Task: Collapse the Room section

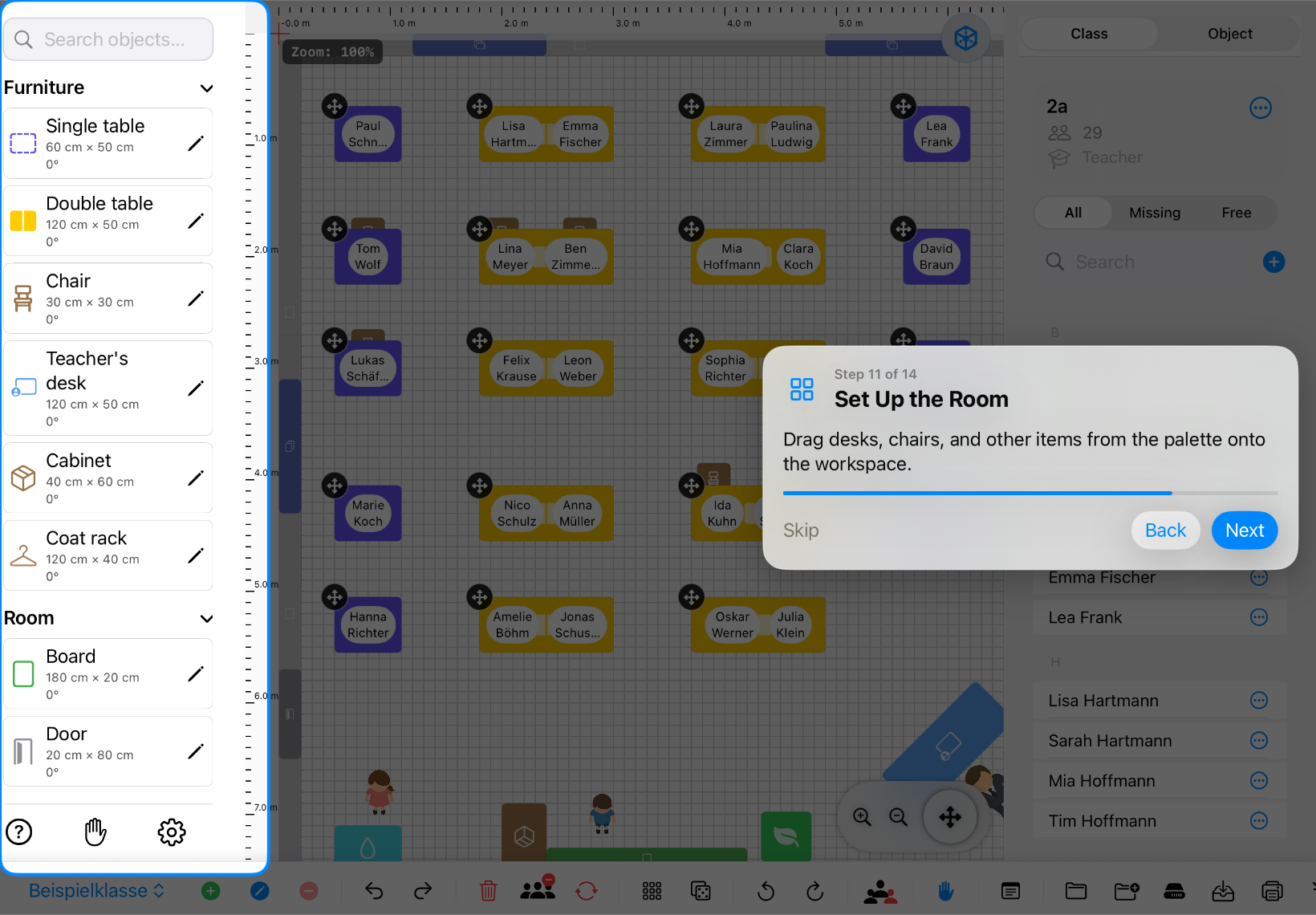Action: (206, 619)
